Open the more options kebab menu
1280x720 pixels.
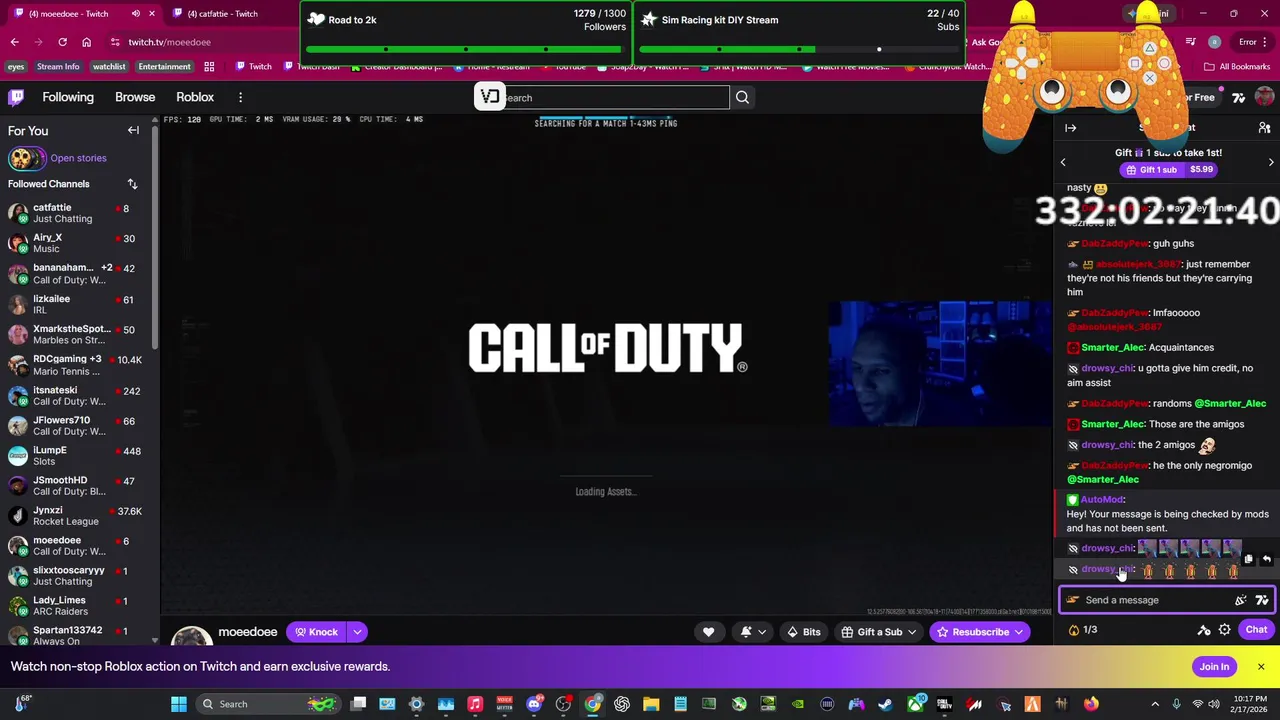240,97
